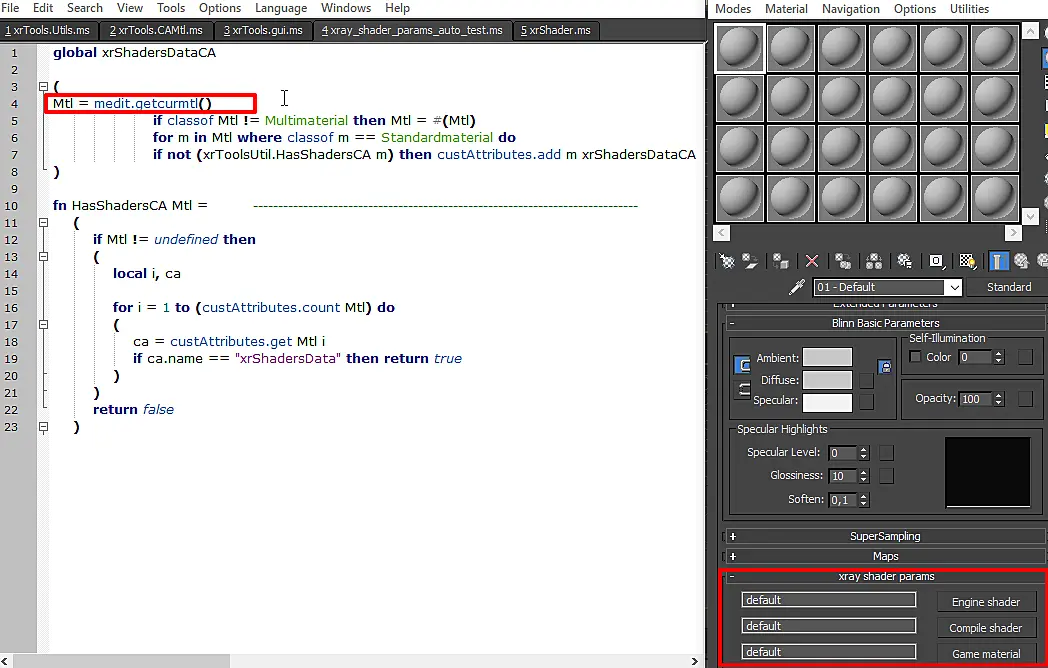Viewport: 1048px width, 668px height.
Task: Click the Engine shader button
Action: (986, 602)
